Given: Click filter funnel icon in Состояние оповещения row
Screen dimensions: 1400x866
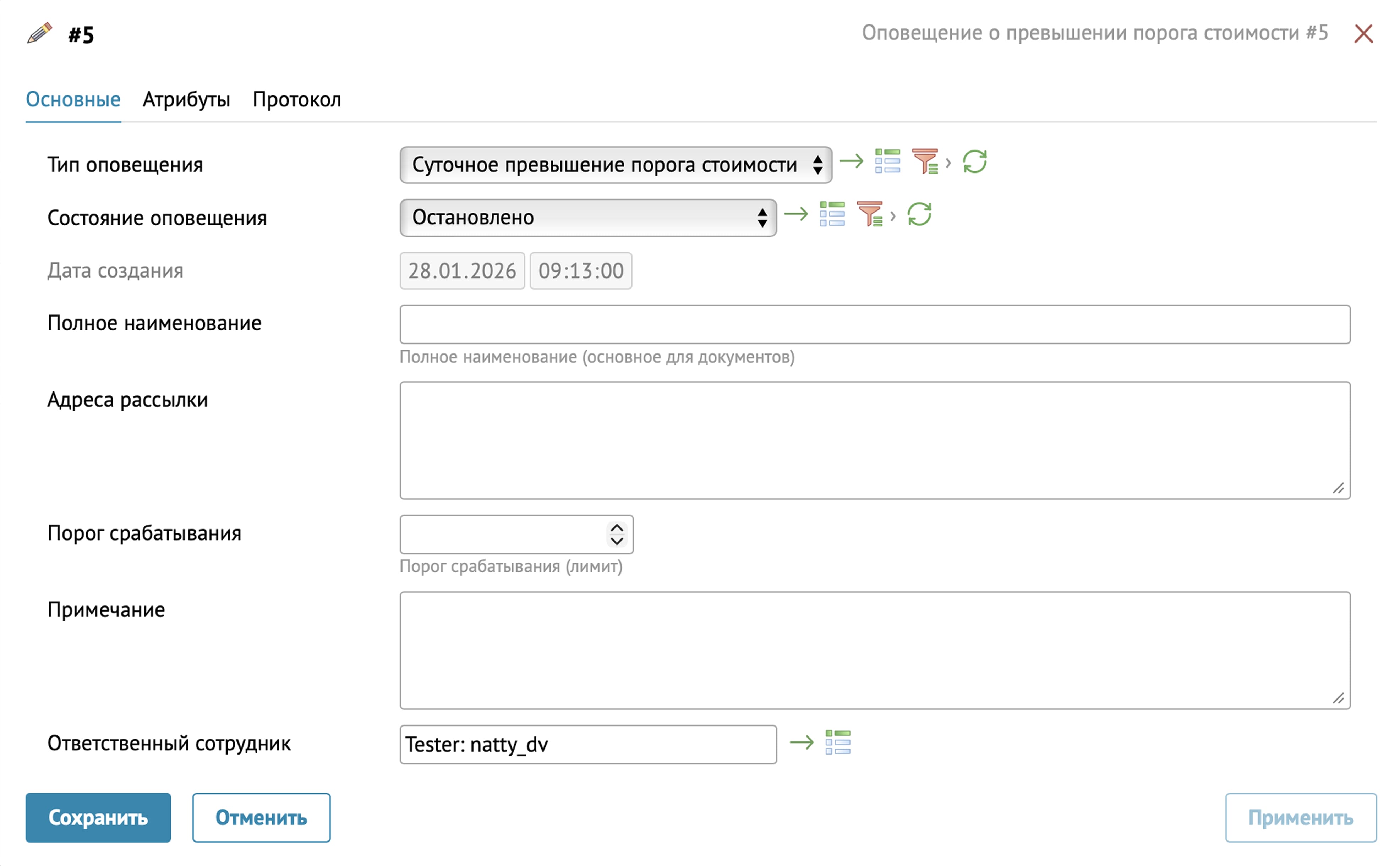Looking at the screenshot, I should point(869,214).
